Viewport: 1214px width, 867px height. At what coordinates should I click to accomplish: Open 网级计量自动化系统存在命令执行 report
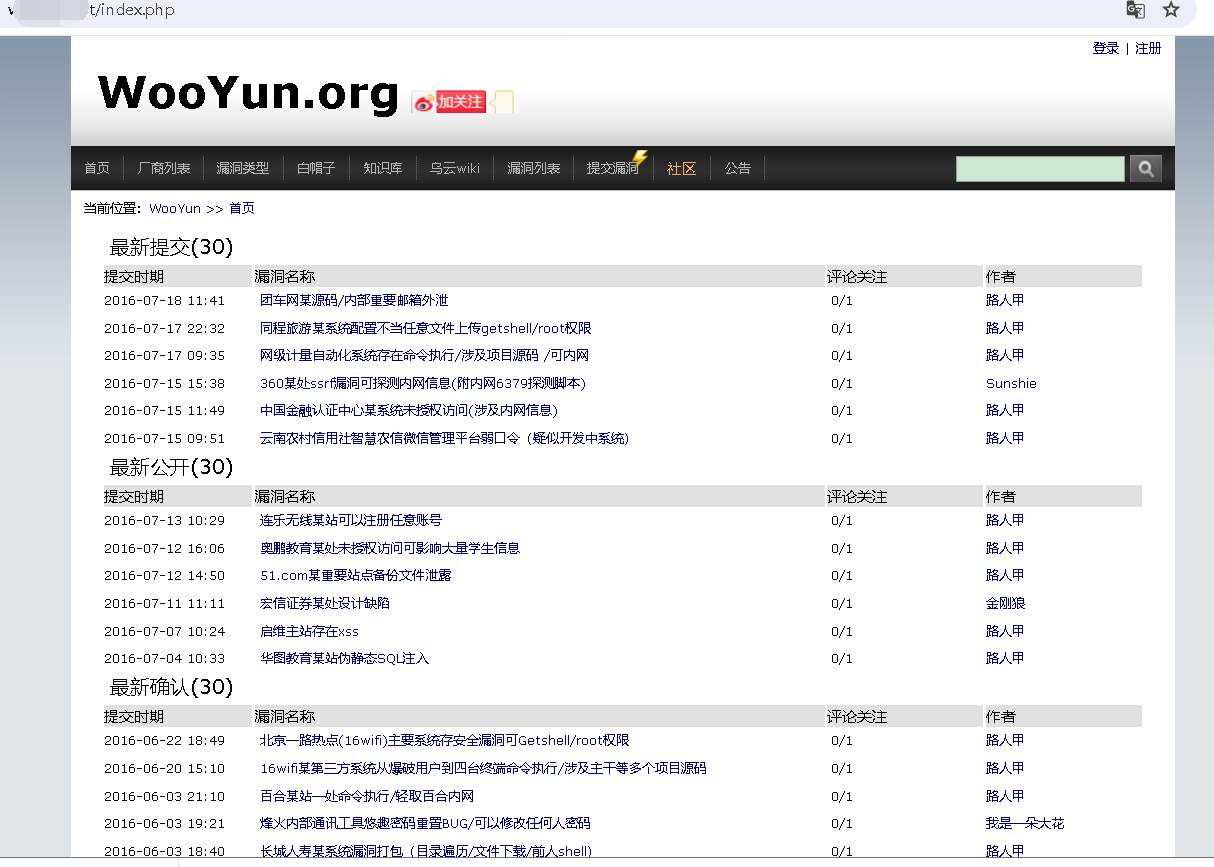pos(425,356)
